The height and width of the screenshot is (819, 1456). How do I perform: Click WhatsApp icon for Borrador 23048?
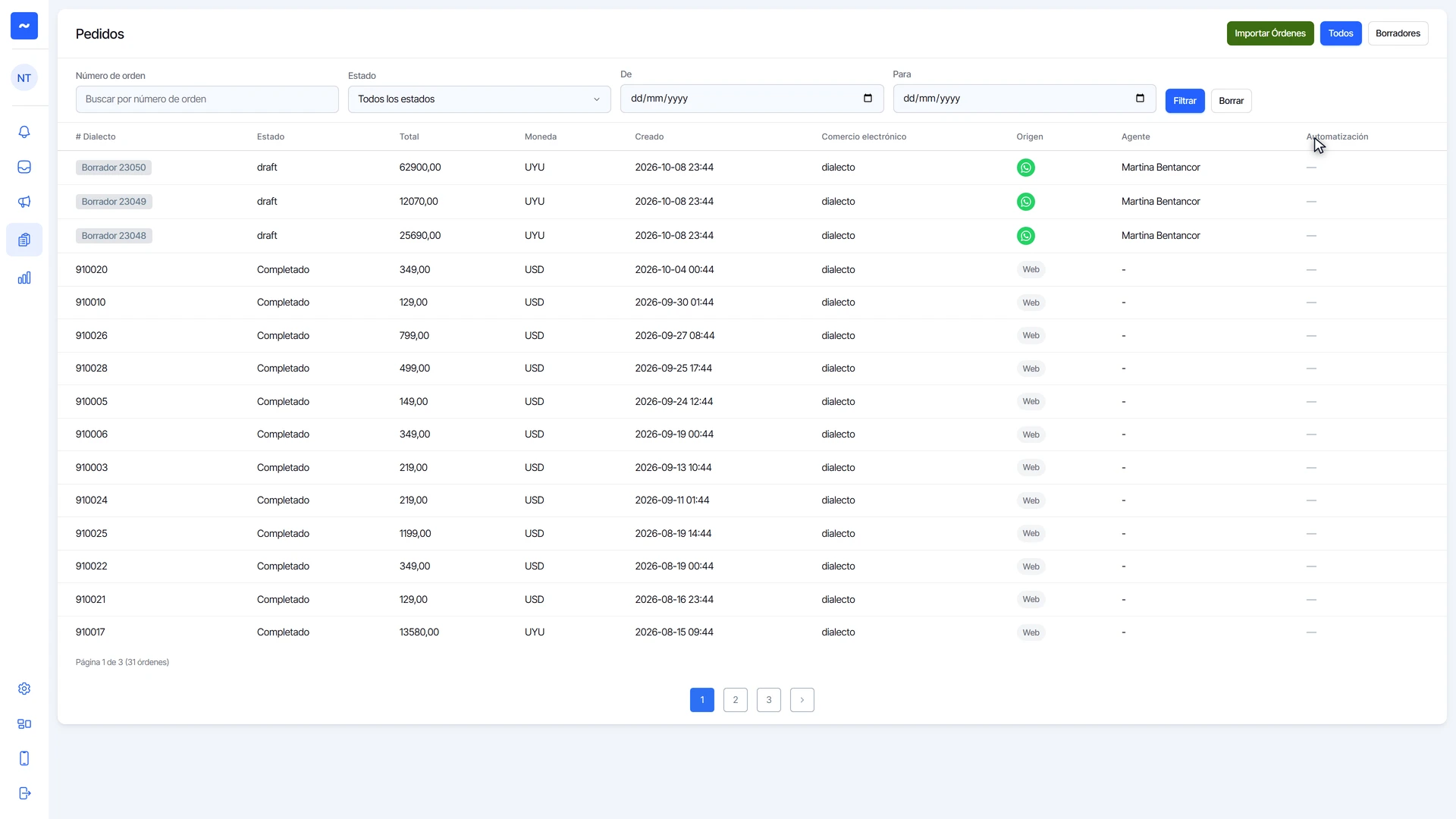pyautogui.click(x=1025, y=236)
